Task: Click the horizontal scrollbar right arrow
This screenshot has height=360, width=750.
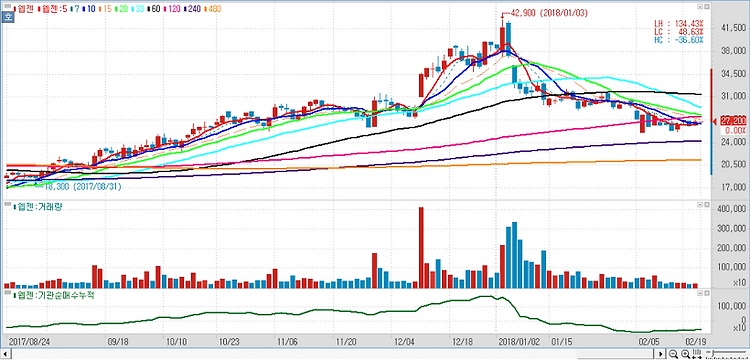Action: (661, 354)
